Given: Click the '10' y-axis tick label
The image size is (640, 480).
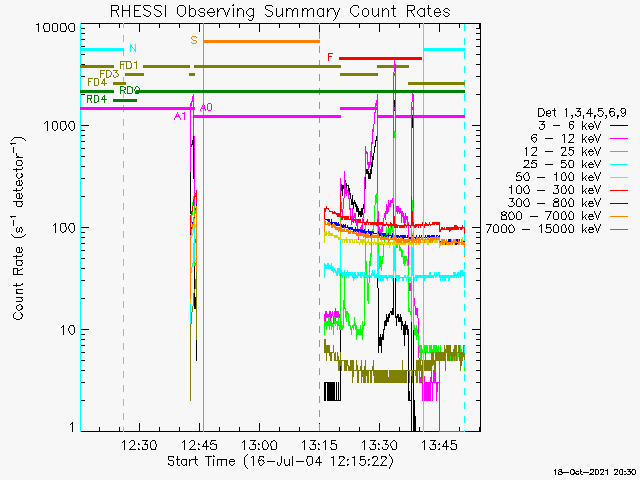Looking at the screenshot, I should (x=68, y=330).
